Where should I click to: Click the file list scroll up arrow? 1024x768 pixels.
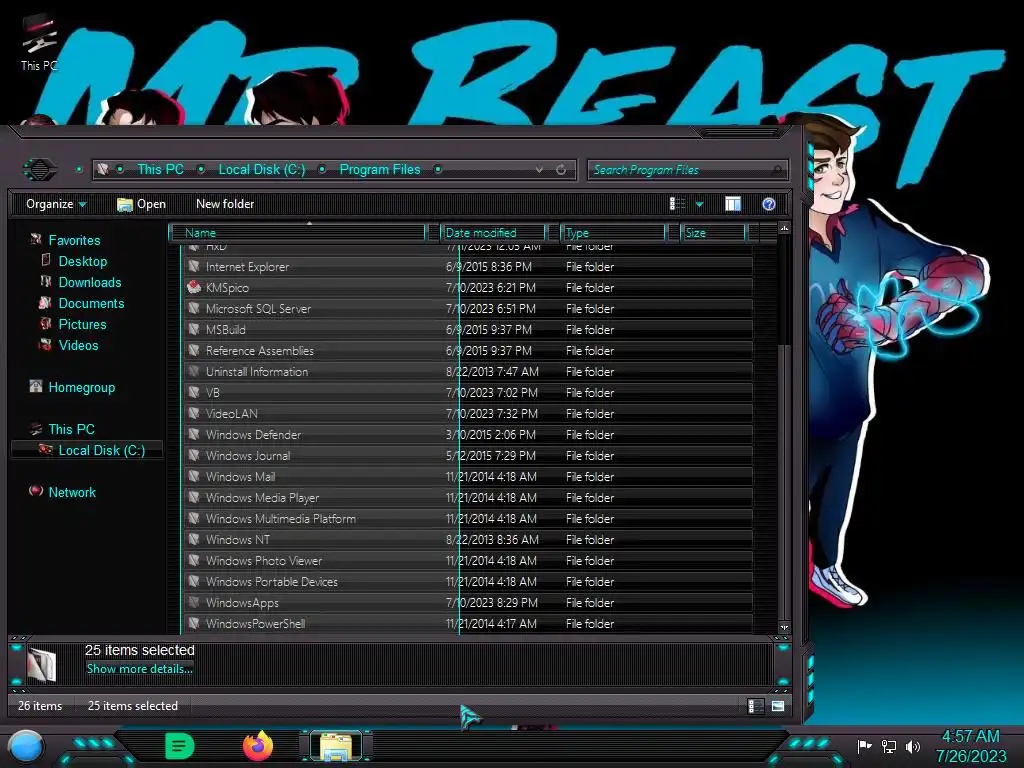click(x=784, y=228)
